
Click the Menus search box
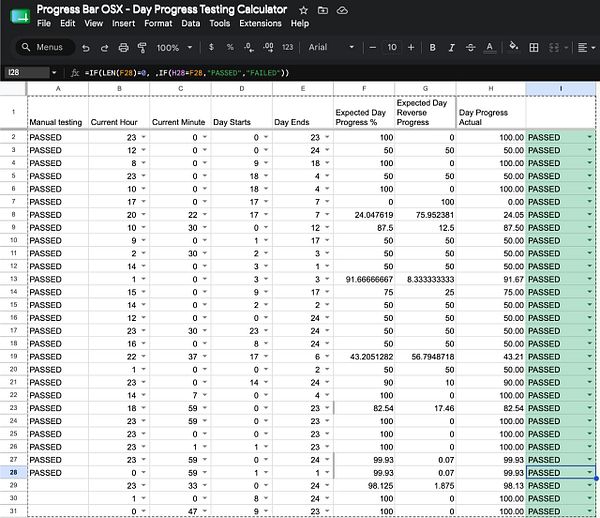pyautogui.click(x=45, y=47)
